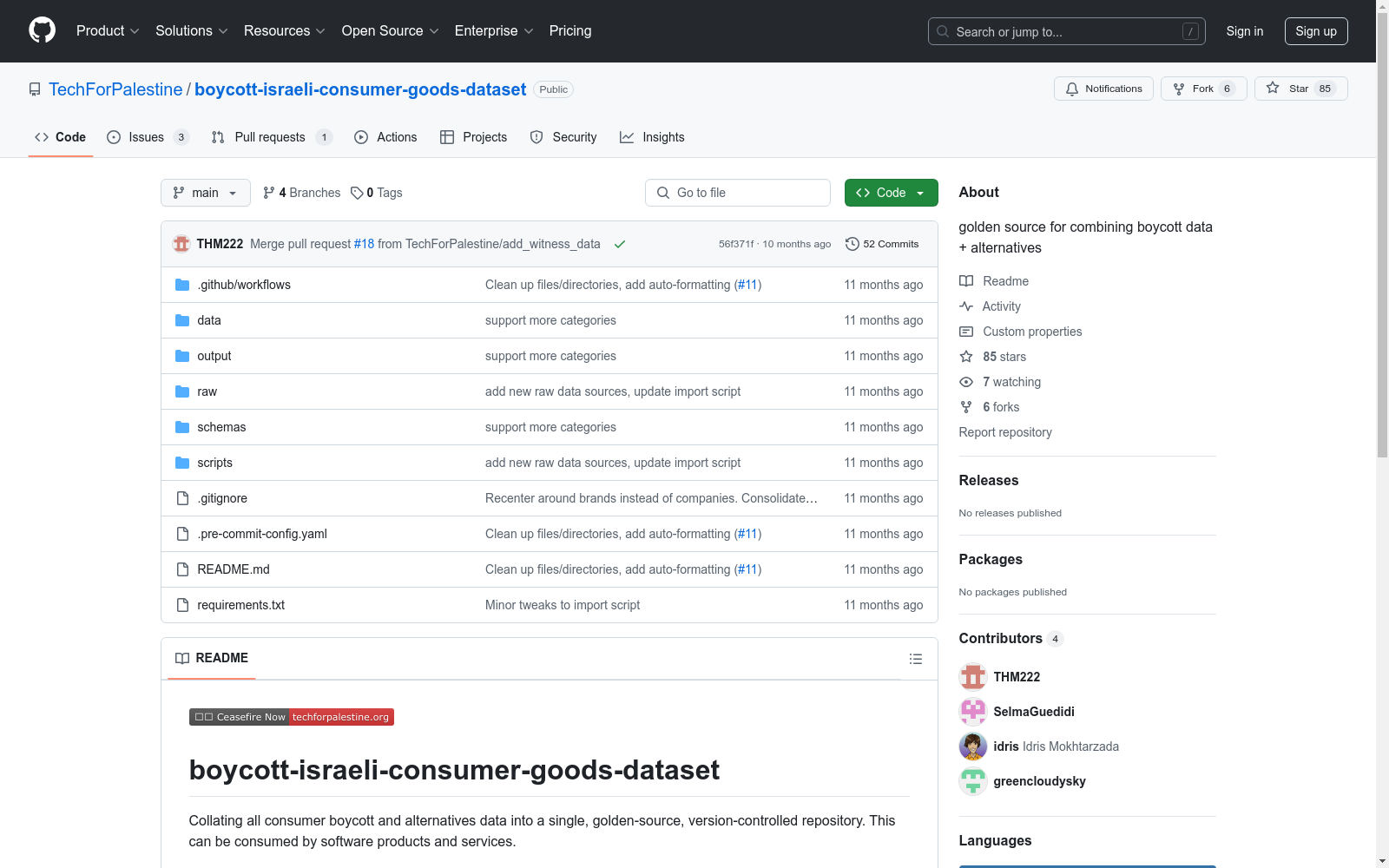Click the README outline list icon
This screenshot has height=868, width=1389.
tap(916, 659)
